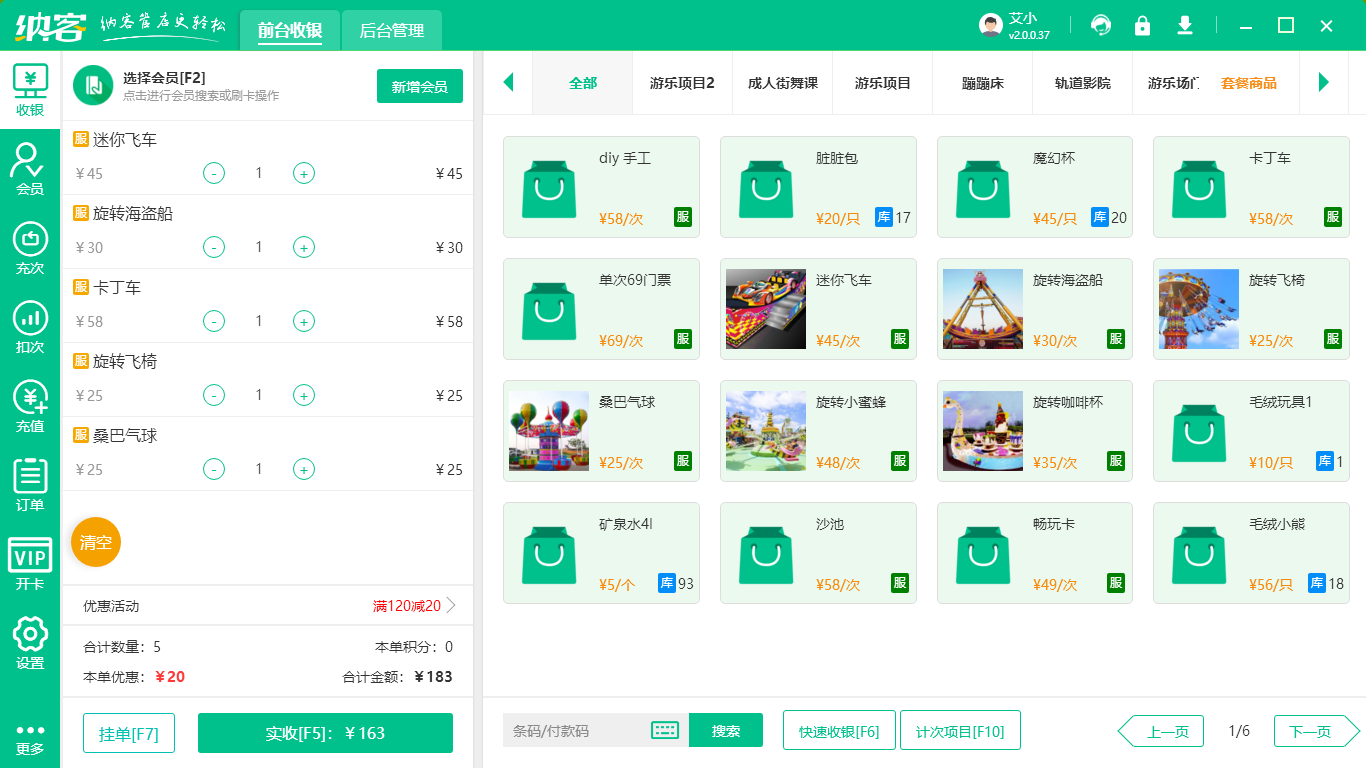1366x768 pixels.
Task: Increase 卡丁车 quantity with plus stepper
Action: pyautogui.click(x=303, y=321)
